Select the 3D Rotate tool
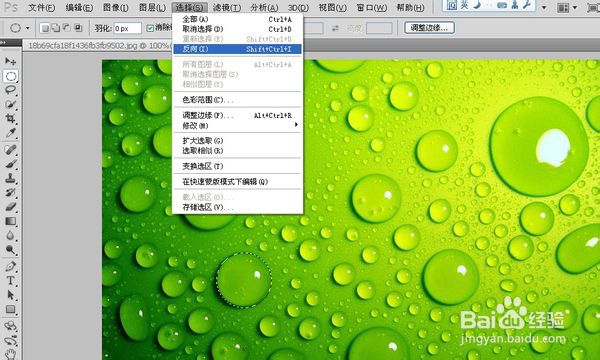 click(x=10, y=326)
